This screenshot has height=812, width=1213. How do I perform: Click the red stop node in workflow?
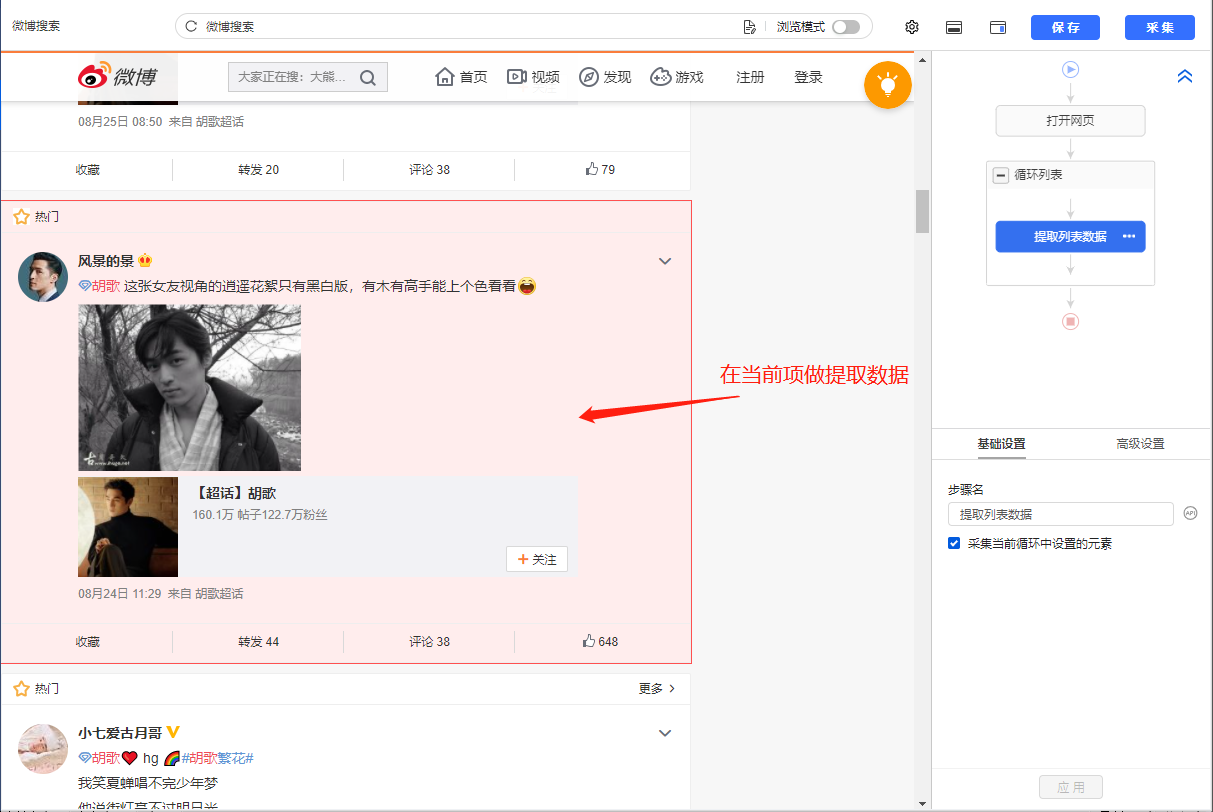1070,321
